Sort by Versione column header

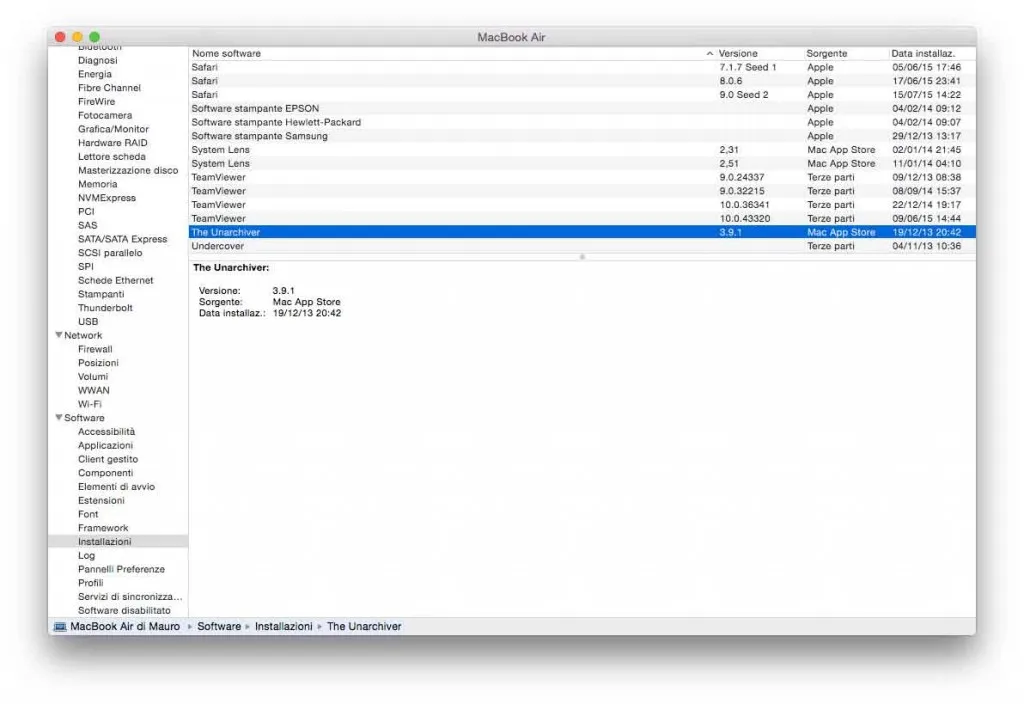pos(738,54)
